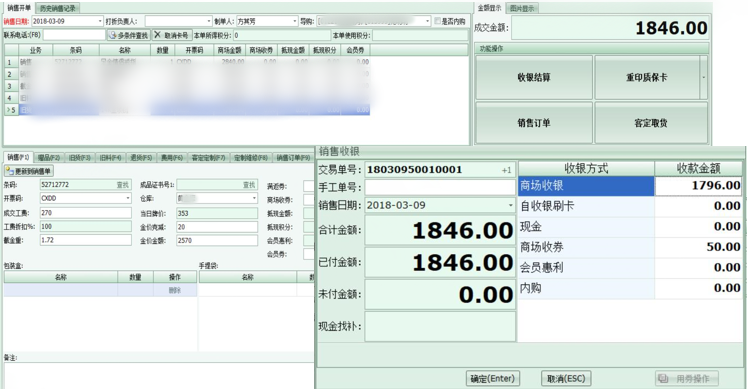The width and height of the screenshot is (748, 389).
Task: Toggle the 是否内购 checkbox
Action: coord(437,21)
